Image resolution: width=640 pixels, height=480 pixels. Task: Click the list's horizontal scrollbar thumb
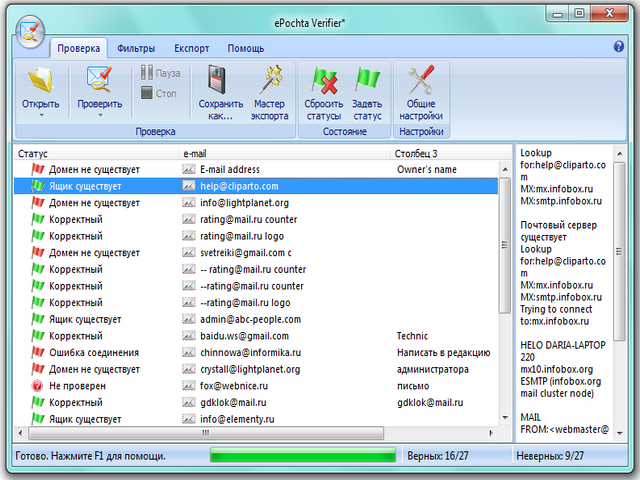[x=206, y=433]
